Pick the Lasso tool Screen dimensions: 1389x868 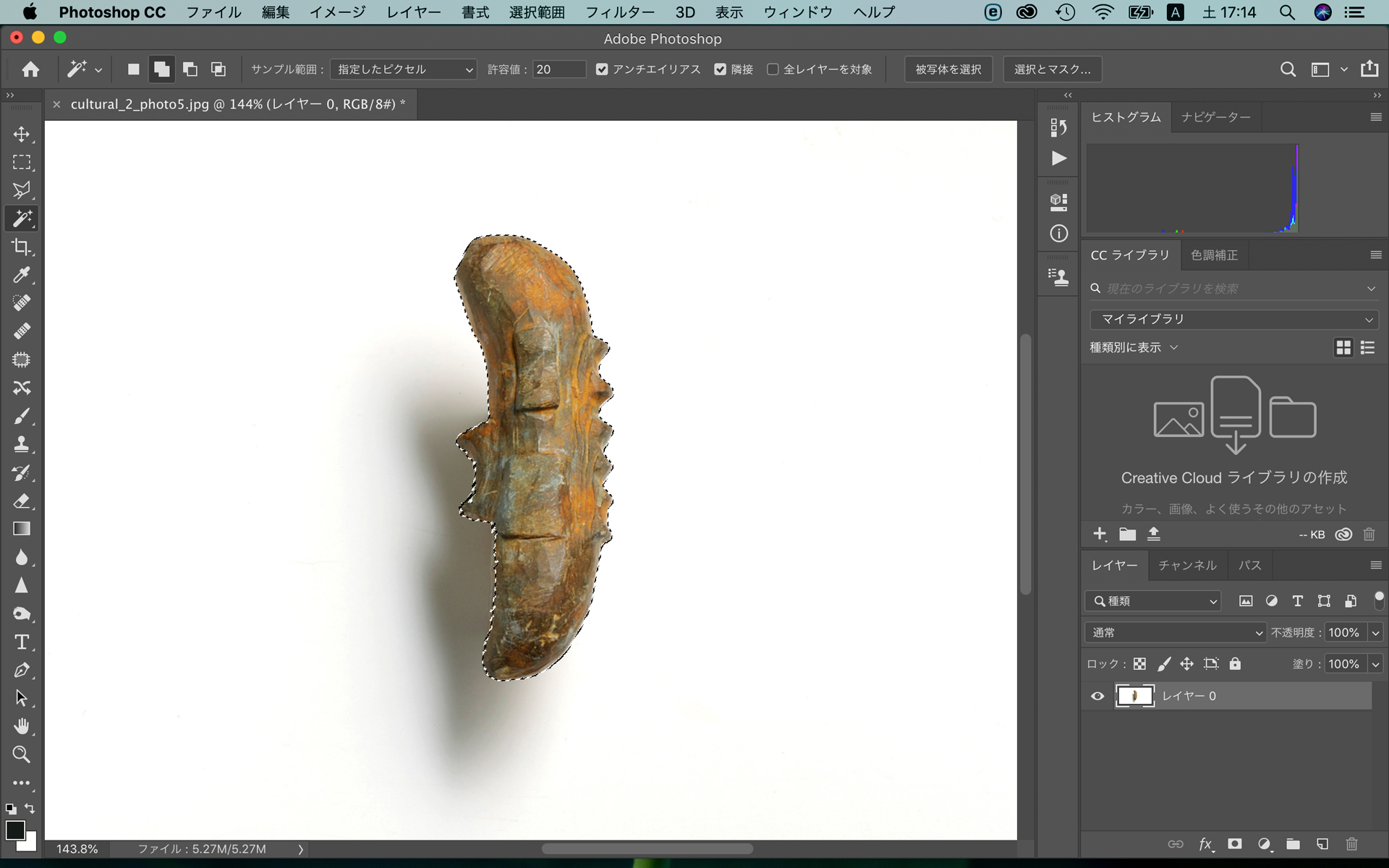[22, 190]
